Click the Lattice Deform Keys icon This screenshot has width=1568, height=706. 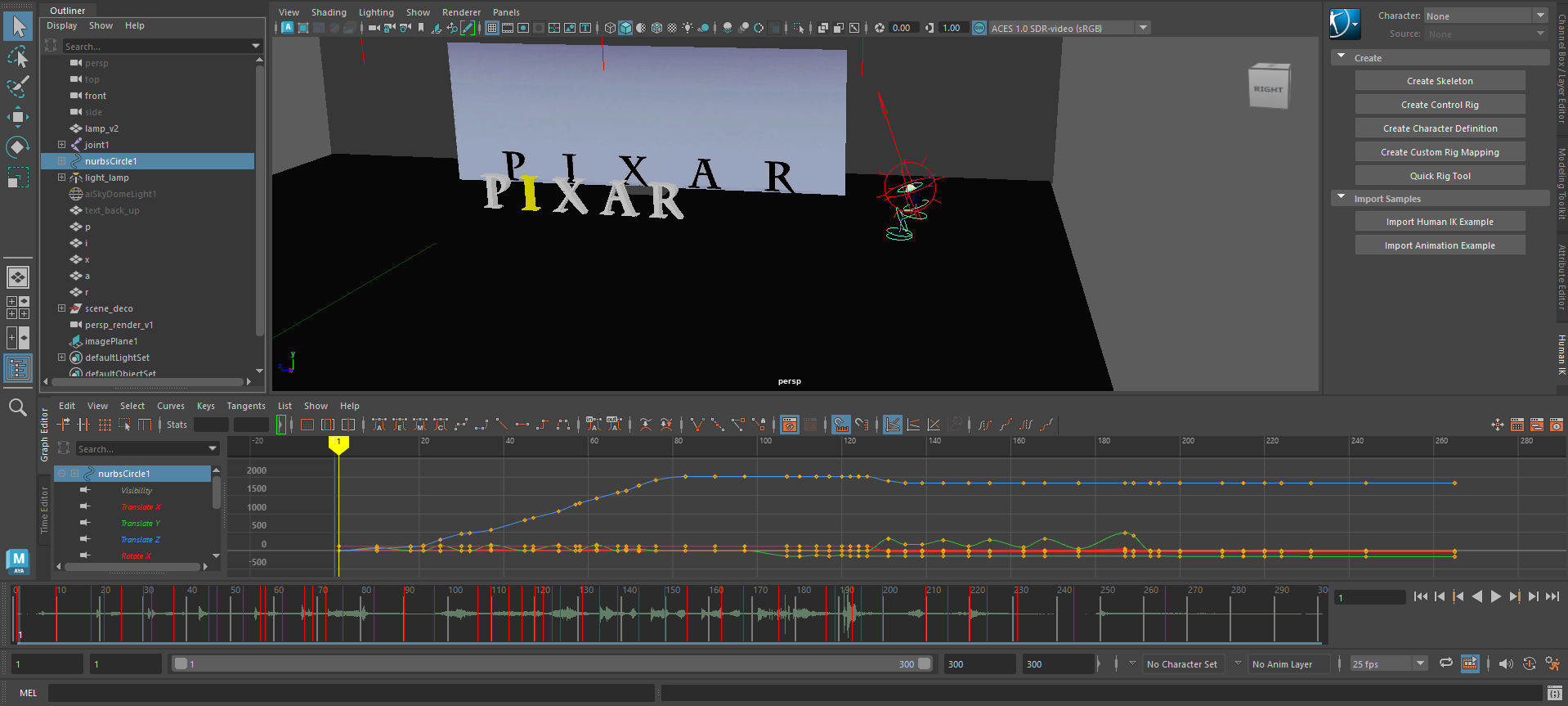pyautogui.click(x=105, y=425)
